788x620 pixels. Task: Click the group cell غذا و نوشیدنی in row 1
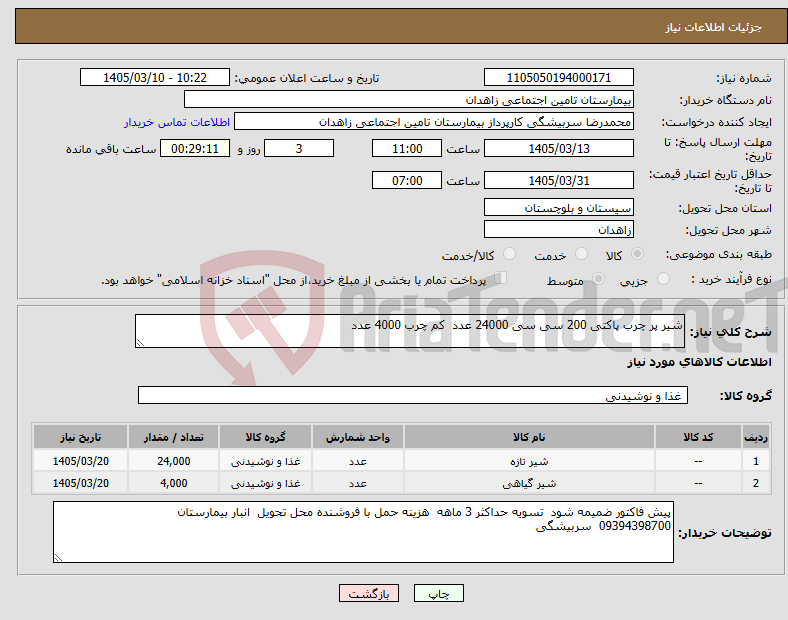tap(265, 461)
